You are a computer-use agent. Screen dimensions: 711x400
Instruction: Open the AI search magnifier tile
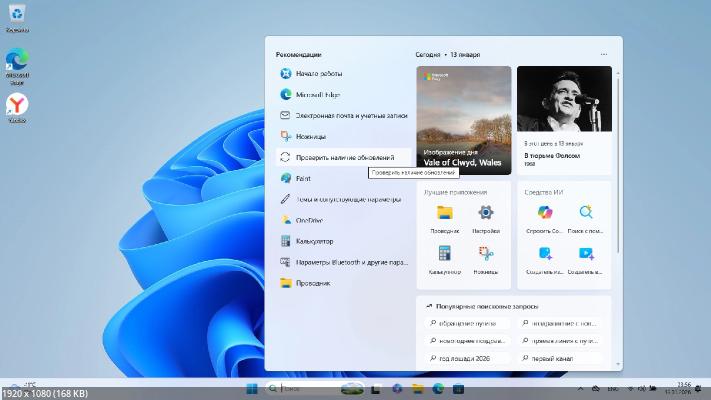(x=586, y=212)
